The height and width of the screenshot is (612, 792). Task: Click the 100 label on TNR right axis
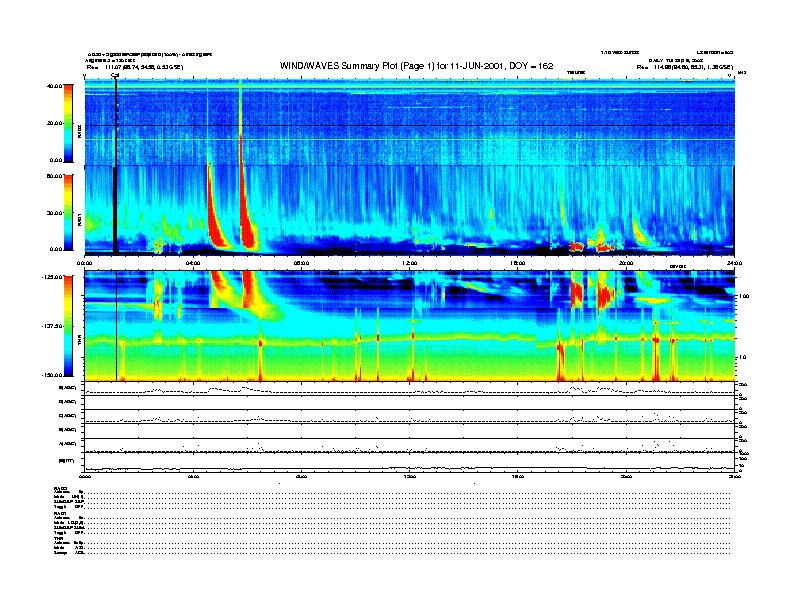click(744, 296)
